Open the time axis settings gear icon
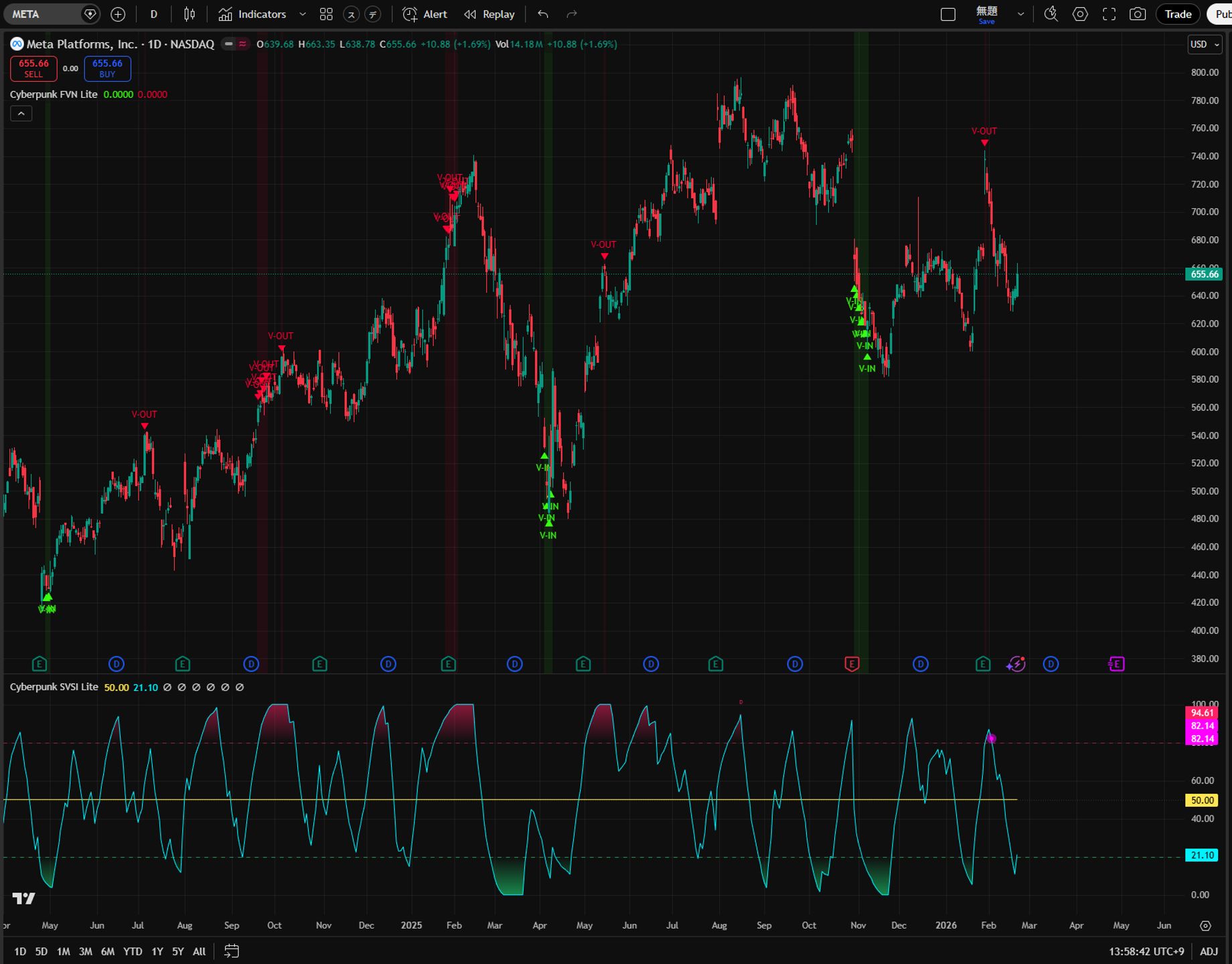 [1205, 926]
